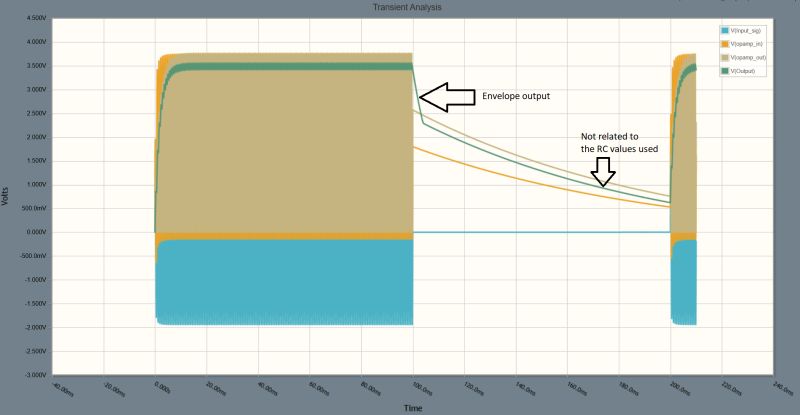Select the V(opamp_in) legend label
Image resolution: width=800 pixels, height=415 pixels.
tap(746, 44)
